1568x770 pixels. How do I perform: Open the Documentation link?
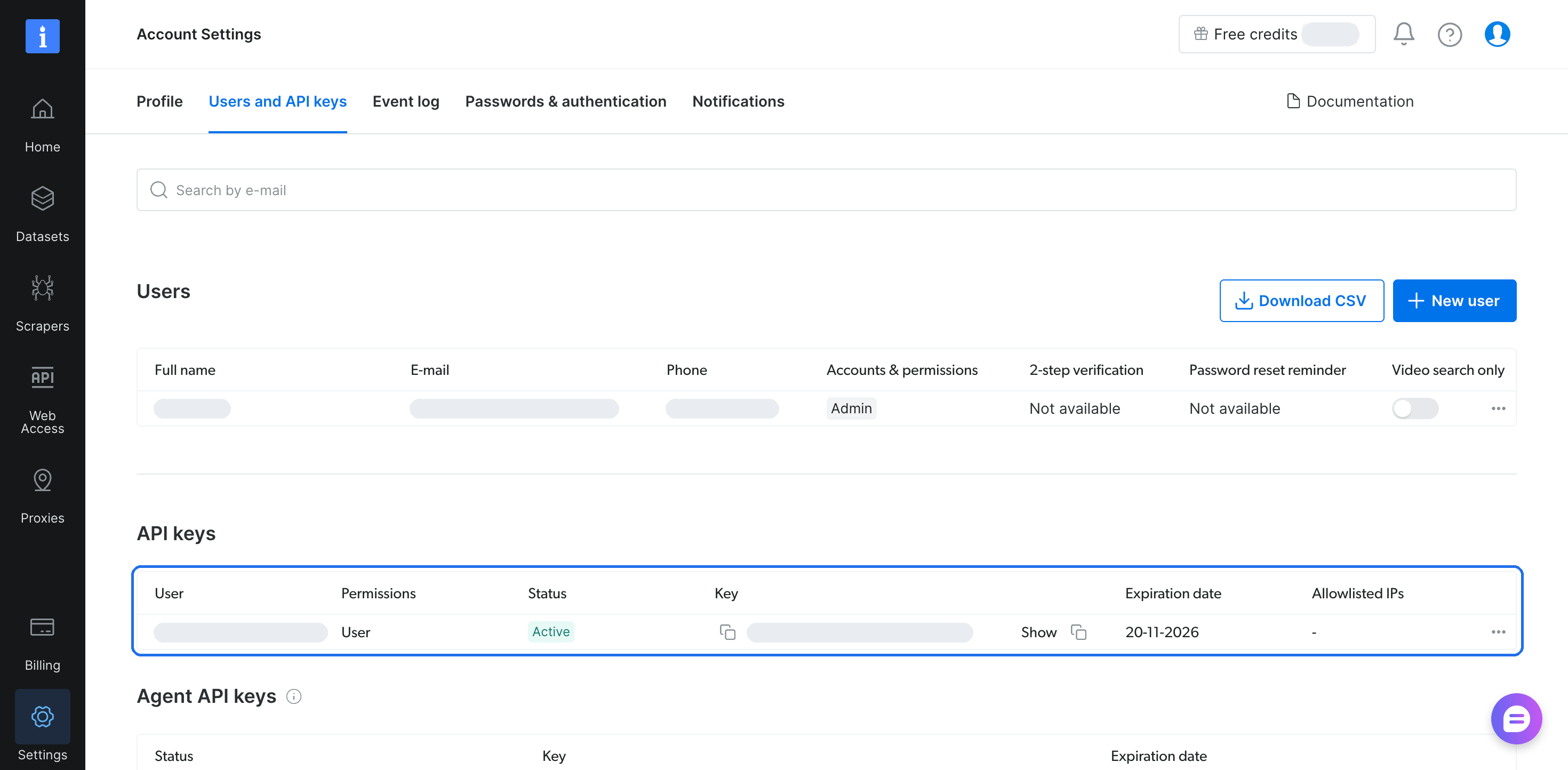tap(1350, 101)
